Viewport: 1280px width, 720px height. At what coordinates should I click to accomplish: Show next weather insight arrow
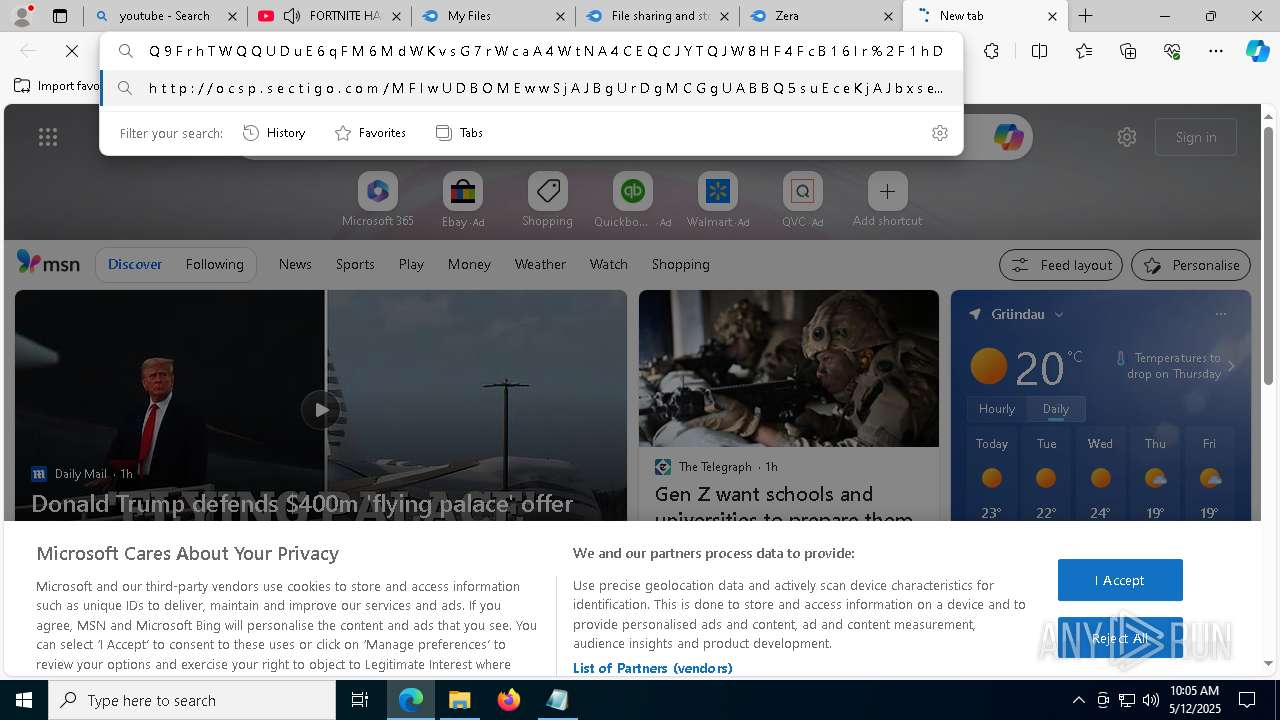coord(1231,366)
